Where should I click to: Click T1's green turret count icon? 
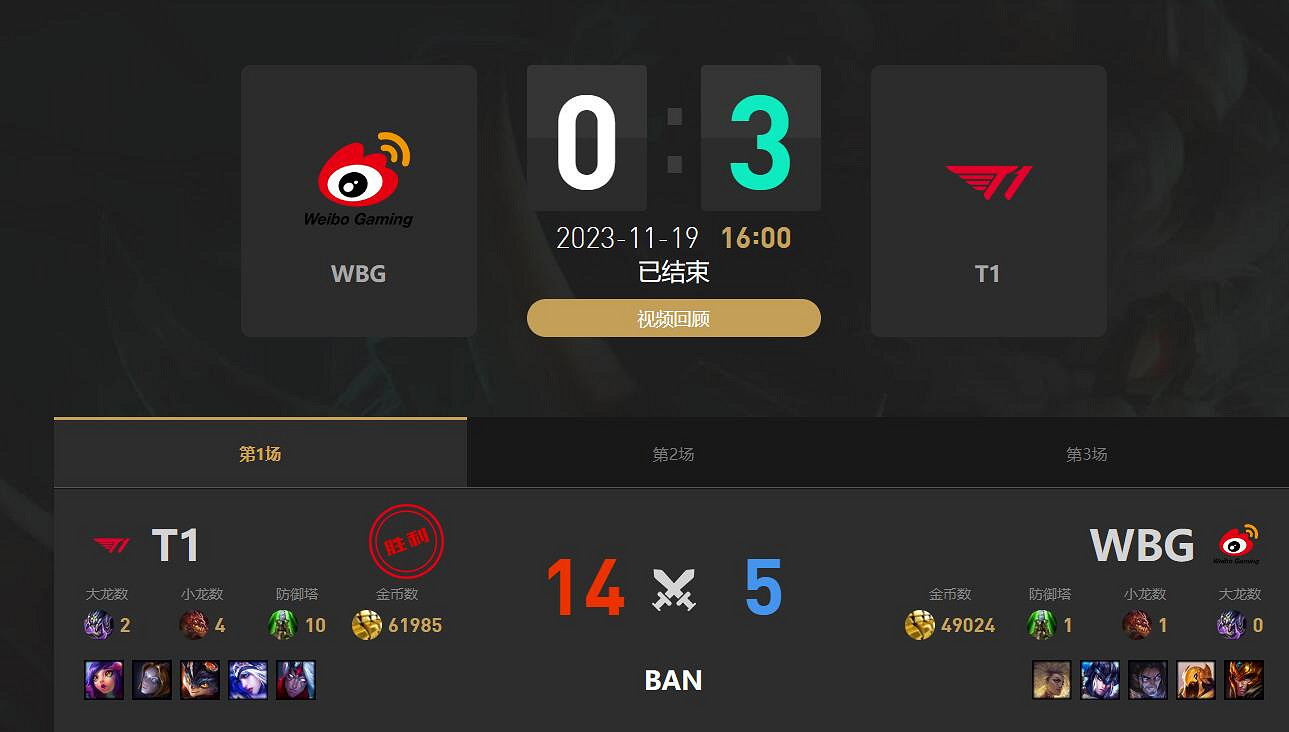point(283,625)
